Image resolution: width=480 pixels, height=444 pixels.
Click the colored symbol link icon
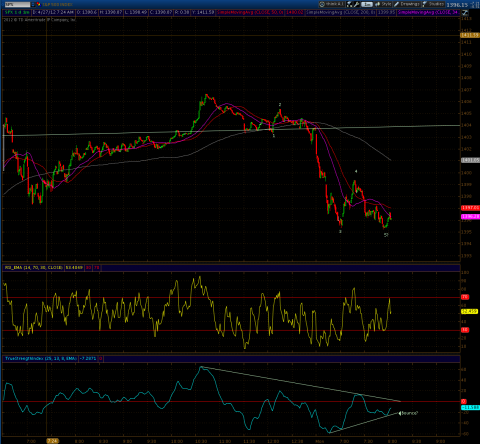(38, 4)
